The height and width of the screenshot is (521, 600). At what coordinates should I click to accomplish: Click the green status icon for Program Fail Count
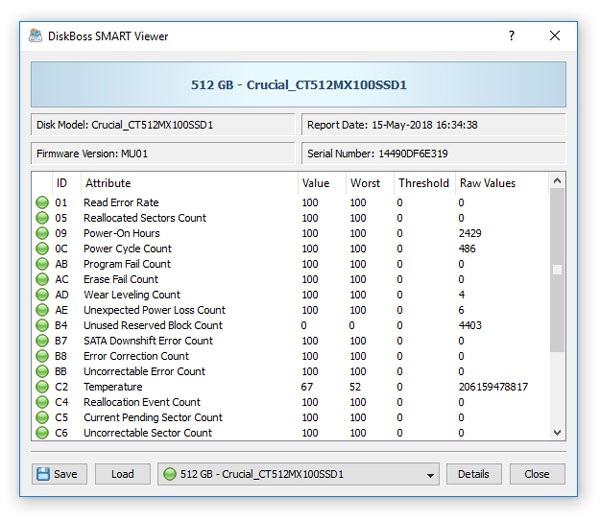[x=42, y=264]
